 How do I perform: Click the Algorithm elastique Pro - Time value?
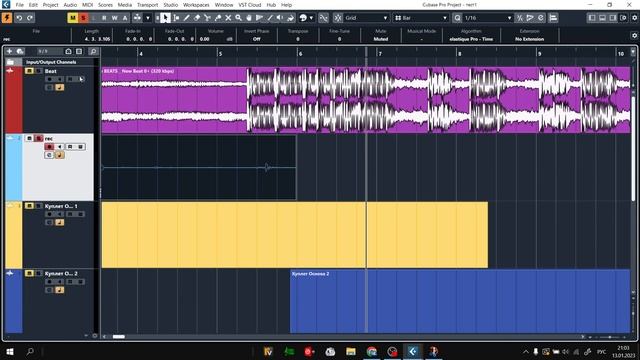471,39
